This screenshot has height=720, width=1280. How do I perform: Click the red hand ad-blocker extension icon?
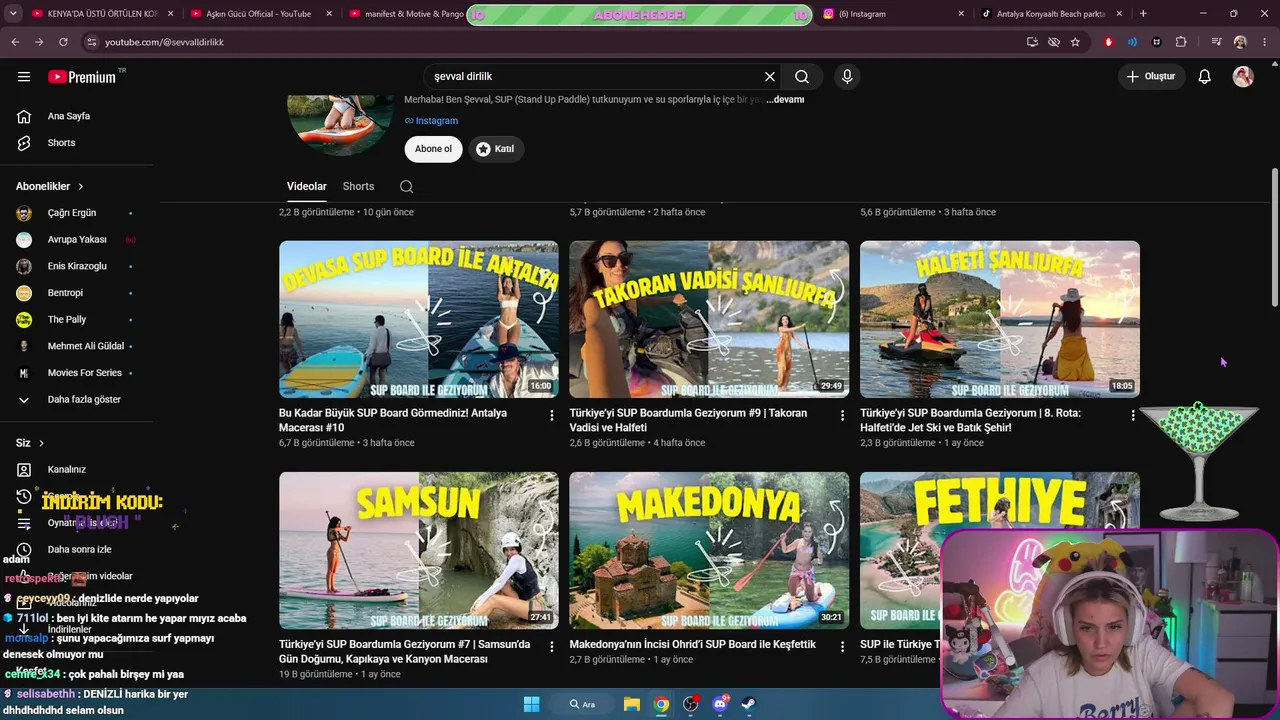point(1108,42)
